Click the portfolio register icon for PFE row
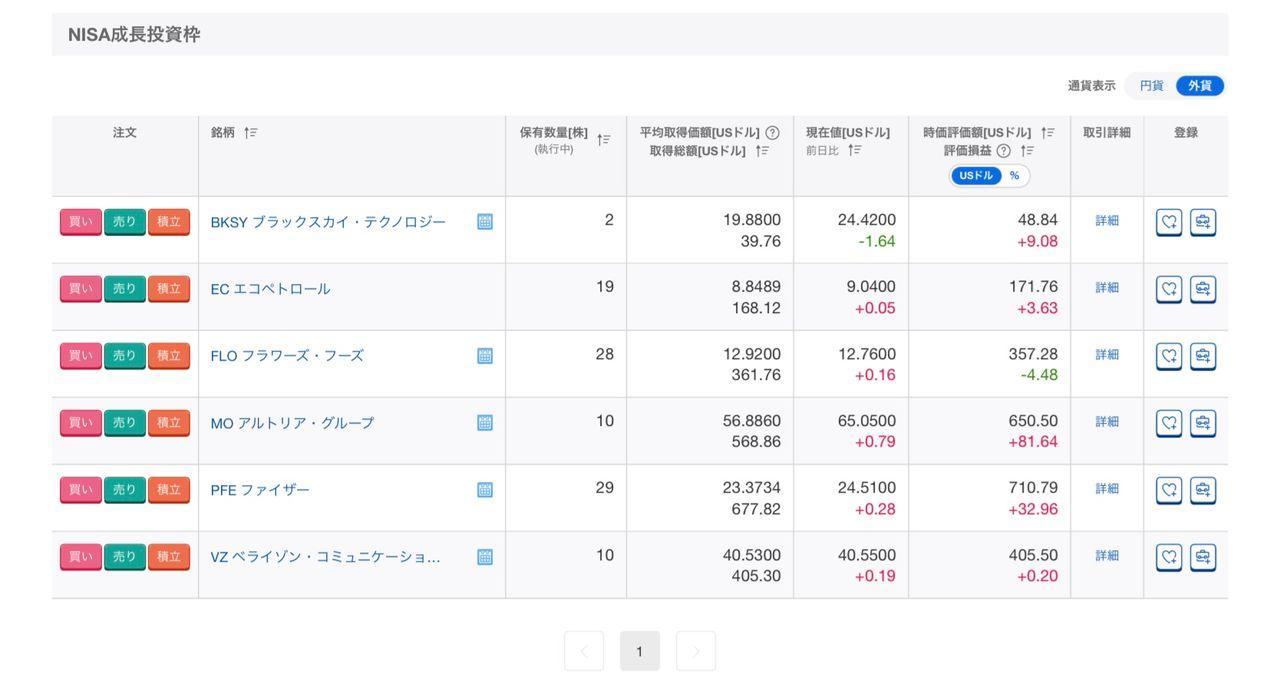1280x700 pixels. pyautogui.click(x=1202, y=490)
